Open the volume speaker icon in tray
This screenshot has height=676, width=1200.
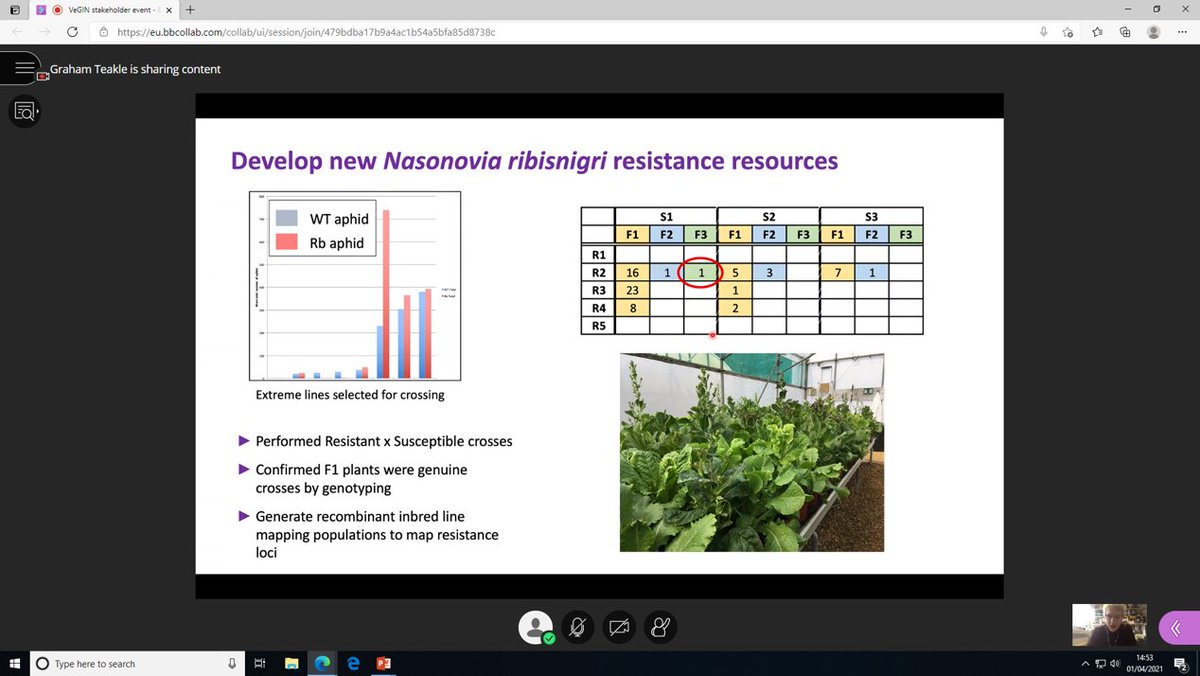[1115, 663]
